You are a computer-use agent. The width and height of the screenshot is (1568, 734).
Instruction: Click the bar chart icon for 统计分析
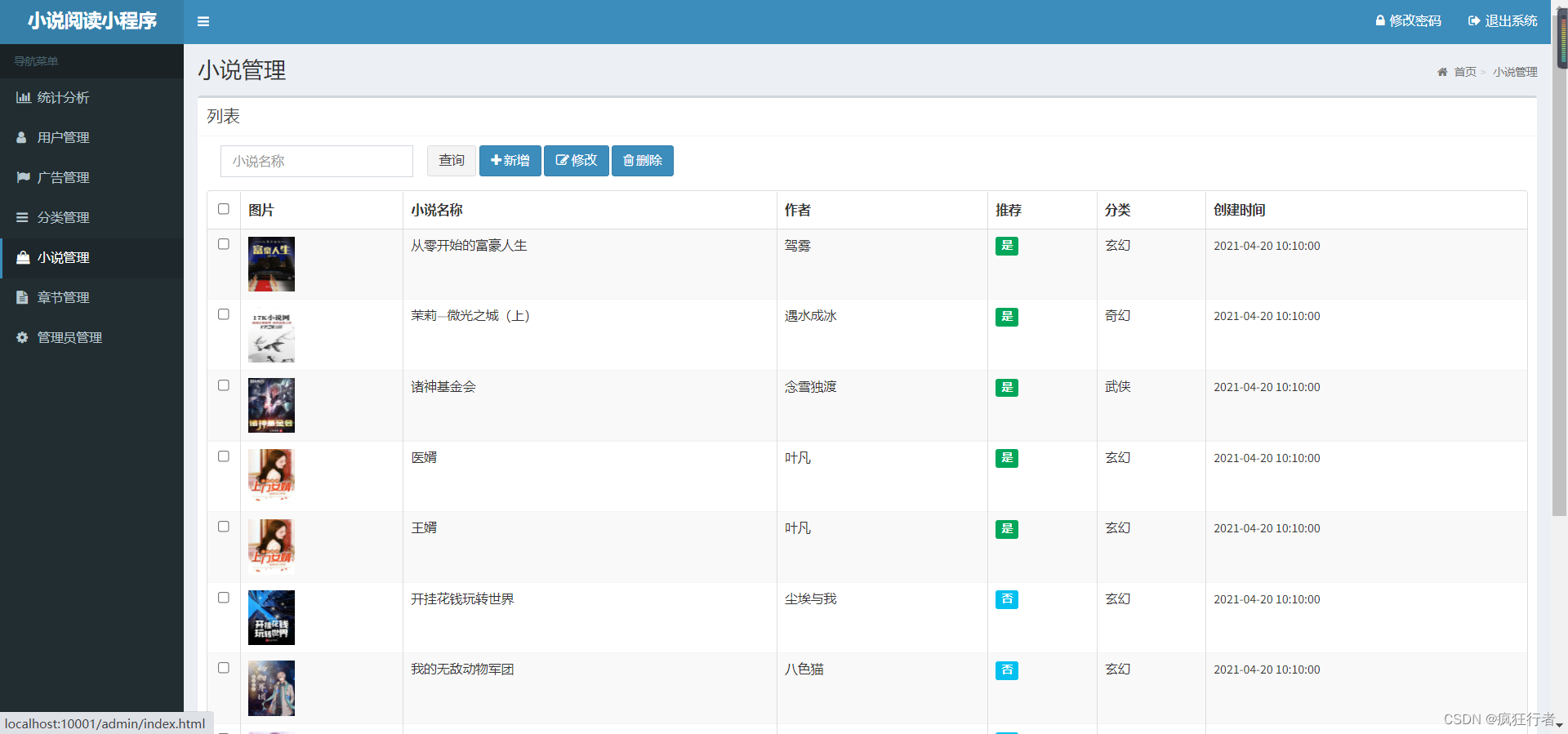[x=23, y=97]
